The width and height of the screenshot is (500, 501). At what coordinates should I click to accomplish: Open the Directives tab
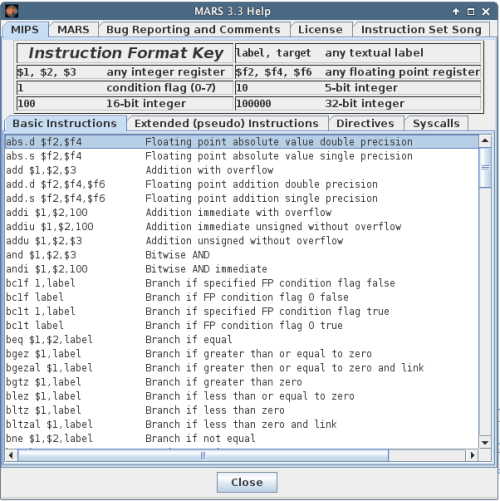(365, 123)
